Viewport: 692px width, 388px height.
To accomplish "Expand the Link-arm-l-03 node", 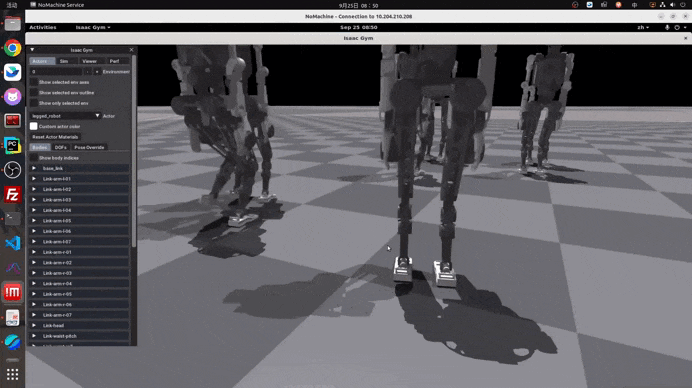I will 34,200.
